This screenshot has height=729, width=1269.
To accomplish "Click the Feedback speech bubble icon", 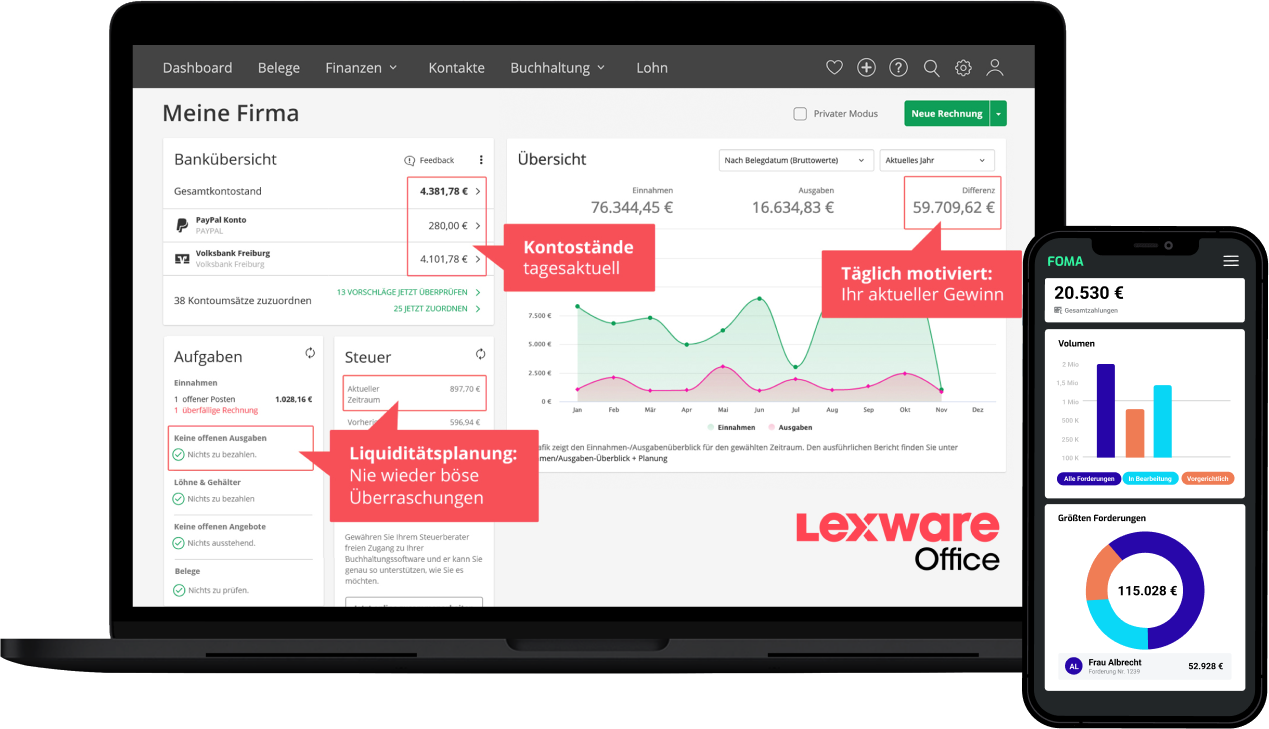I will [x=409, y=160].
